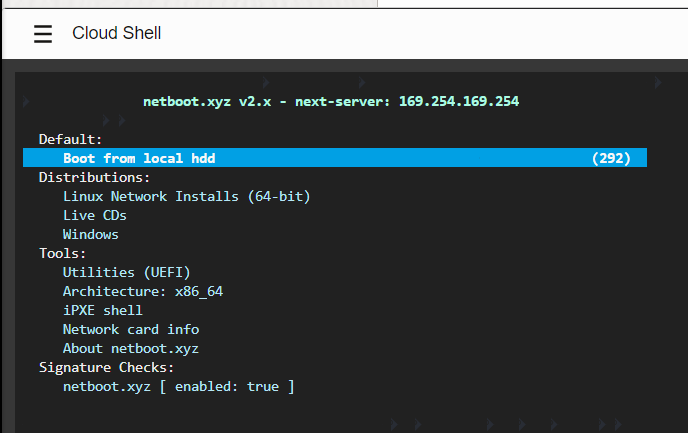Click the 'Tools:' section heading

click(62, 253)
